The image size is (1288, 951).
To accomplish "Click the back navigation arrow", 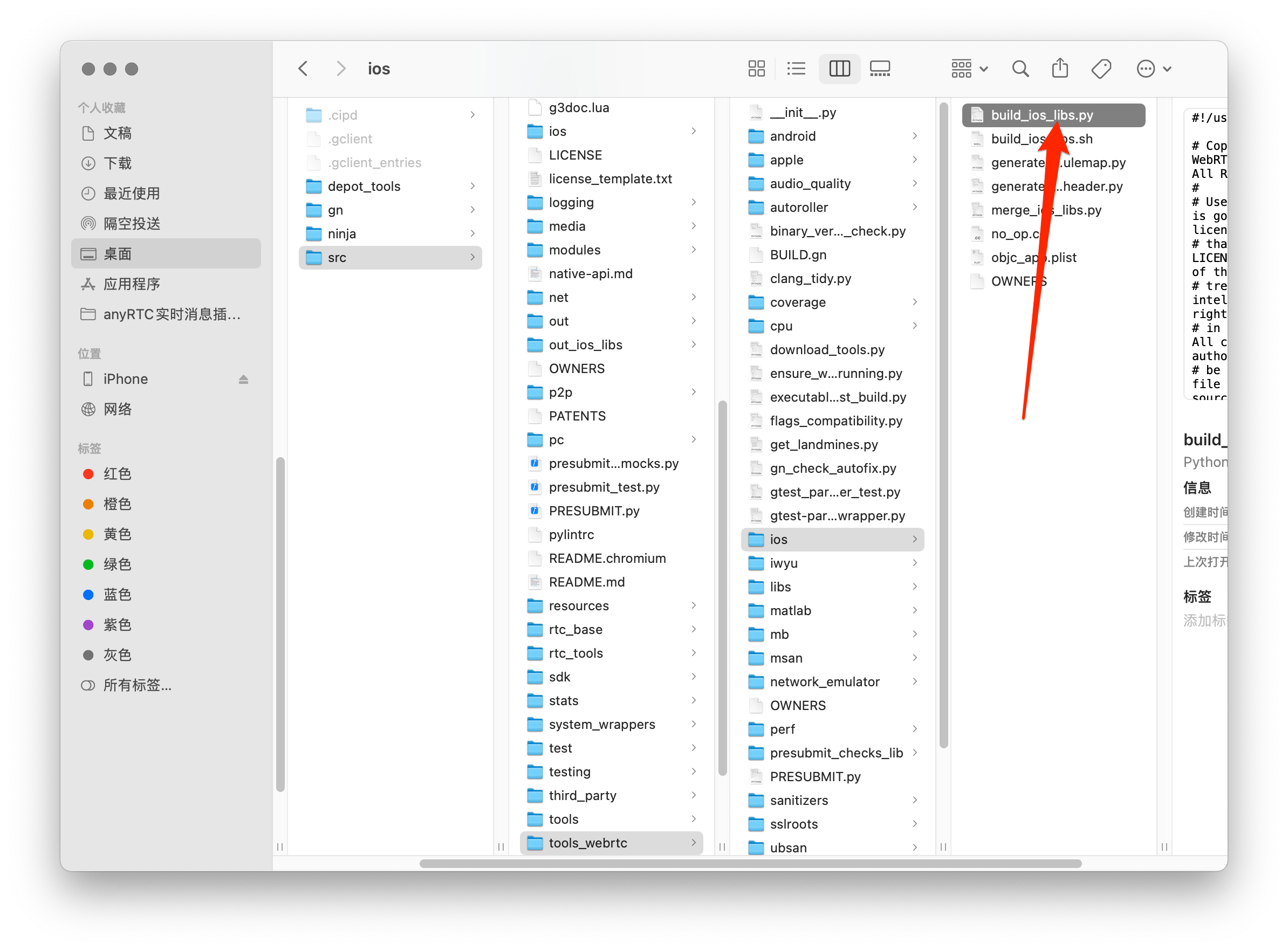I will (x=304, y=68).
